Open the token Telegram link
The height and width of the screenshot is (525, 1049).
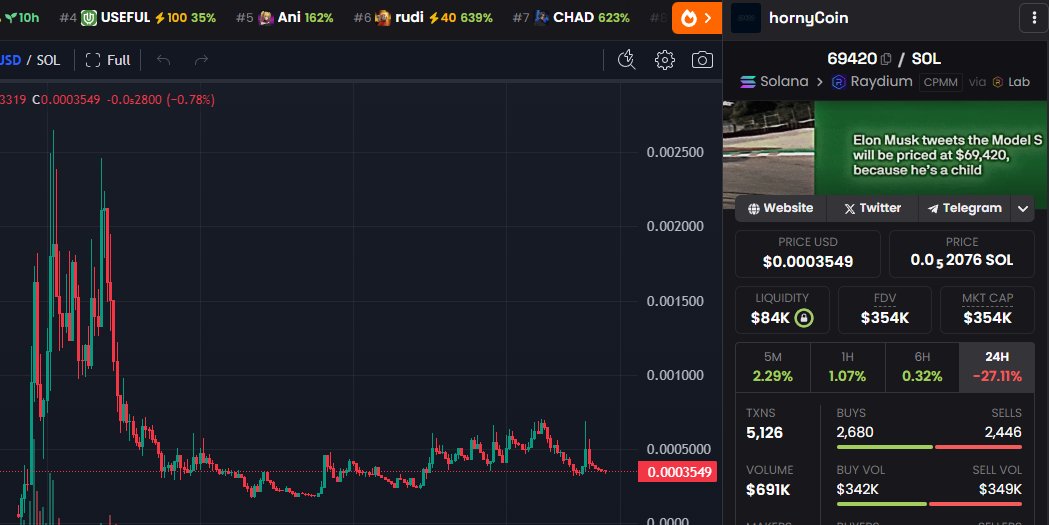pyautogui.click(x=965, y=208)
